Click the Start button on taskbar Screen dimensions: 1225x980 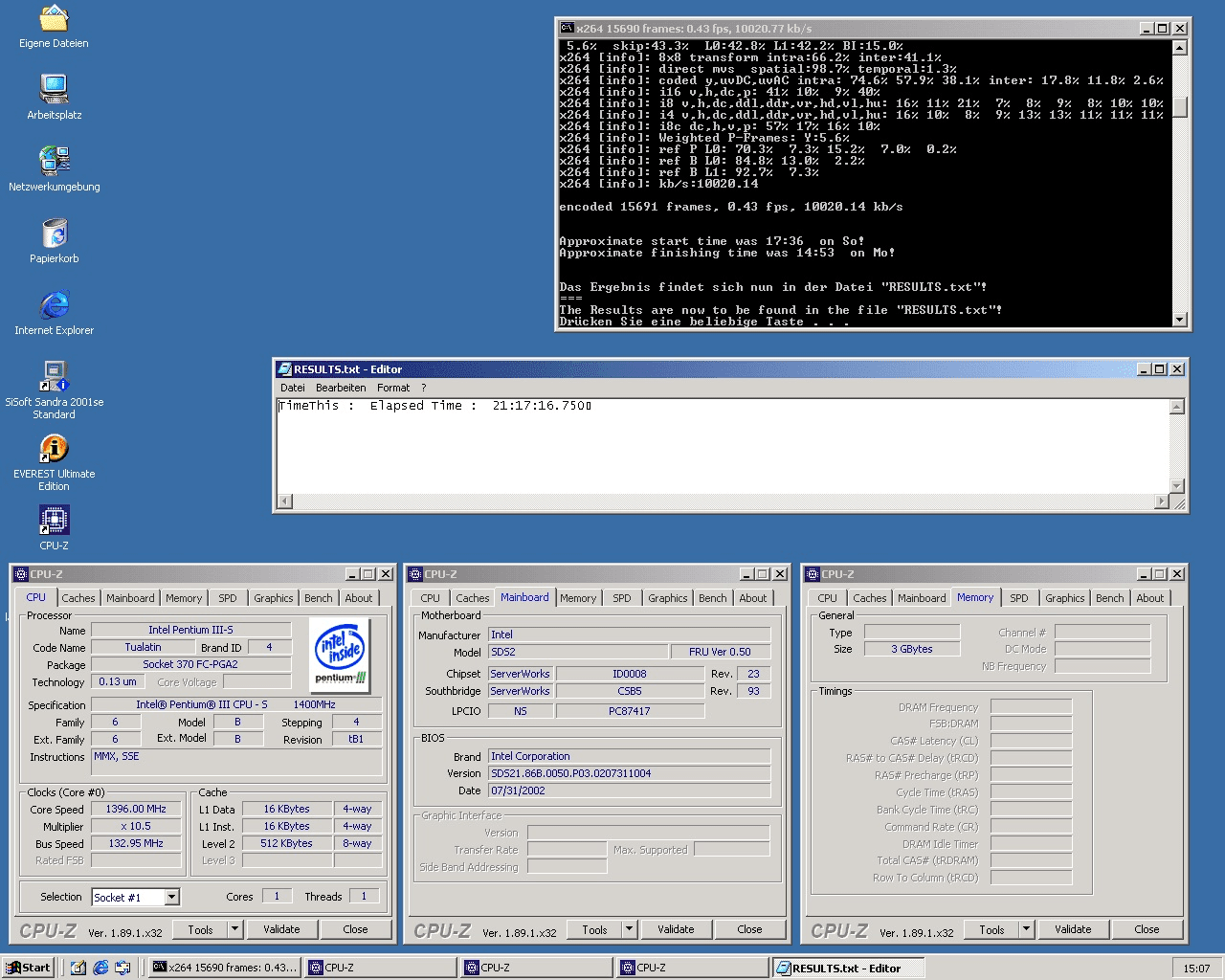click(28, 968)
